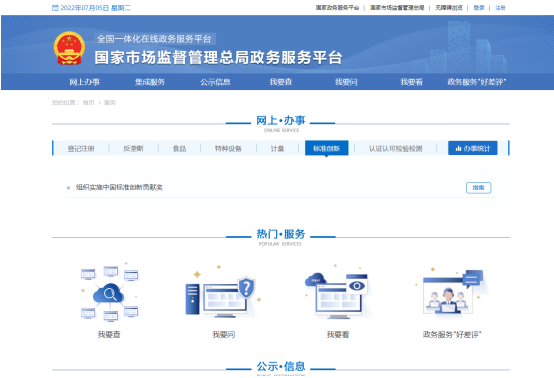This screenshot has width=554, height=378.
Task: Open 集成服务 in the navigation bar
Action: click(150, 82)
